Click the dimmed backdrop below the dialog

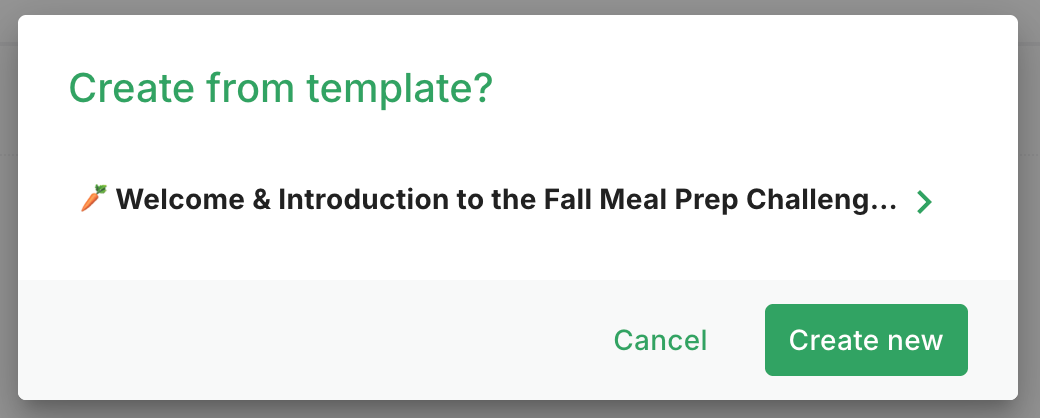[520, 410]
